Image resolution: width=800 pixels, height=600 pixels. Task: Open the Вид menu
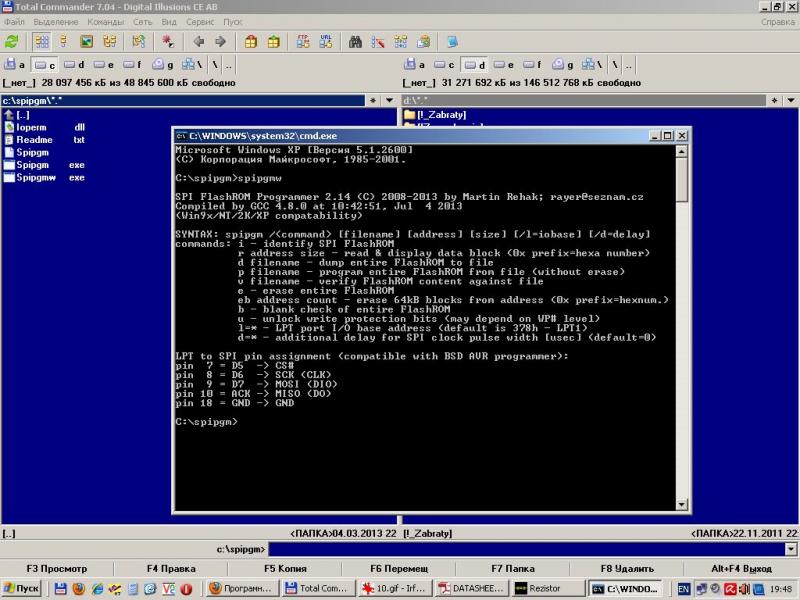169,22
